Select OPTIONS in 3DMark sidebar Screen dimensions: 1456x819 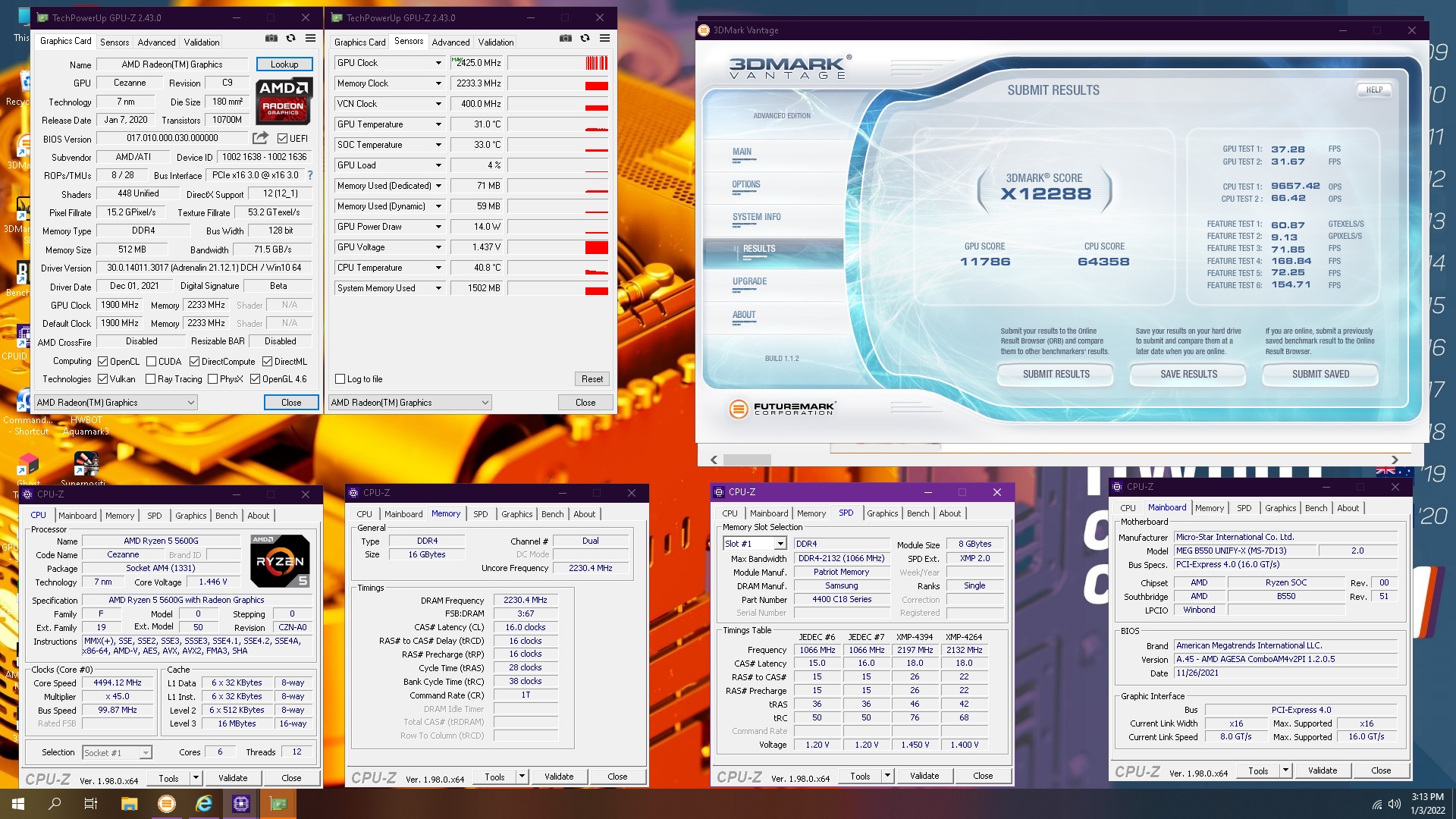pyautogui.click(x=746, y=184)
